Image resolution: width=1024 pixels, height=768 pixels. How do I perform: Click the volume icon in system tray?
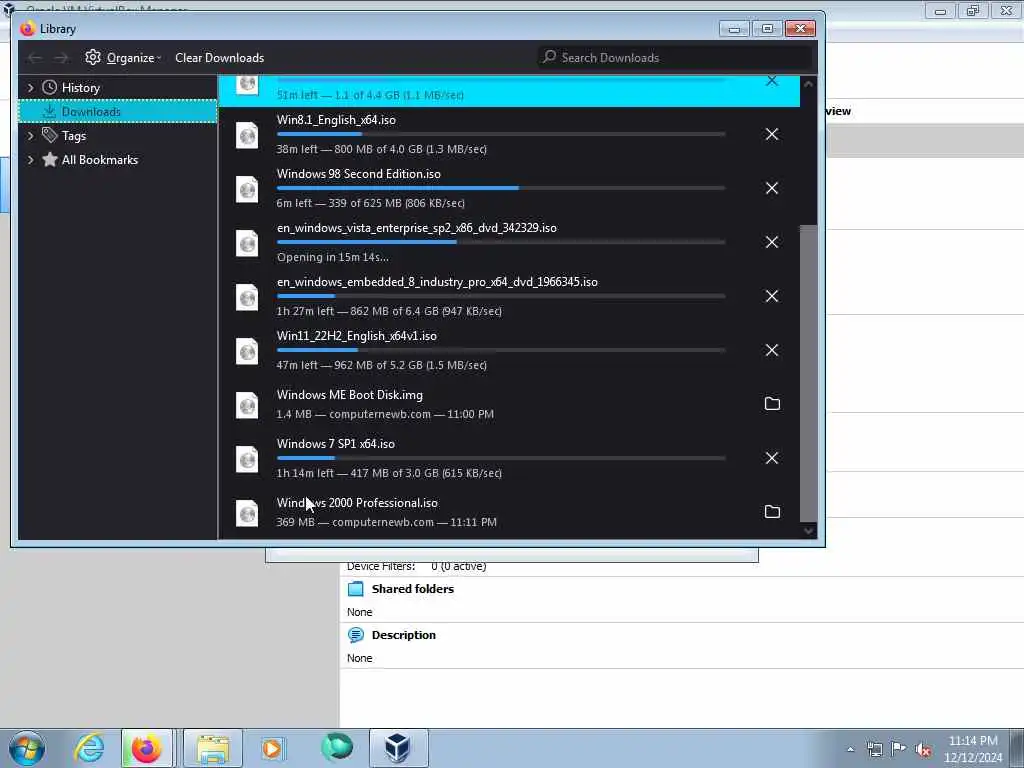923,750
